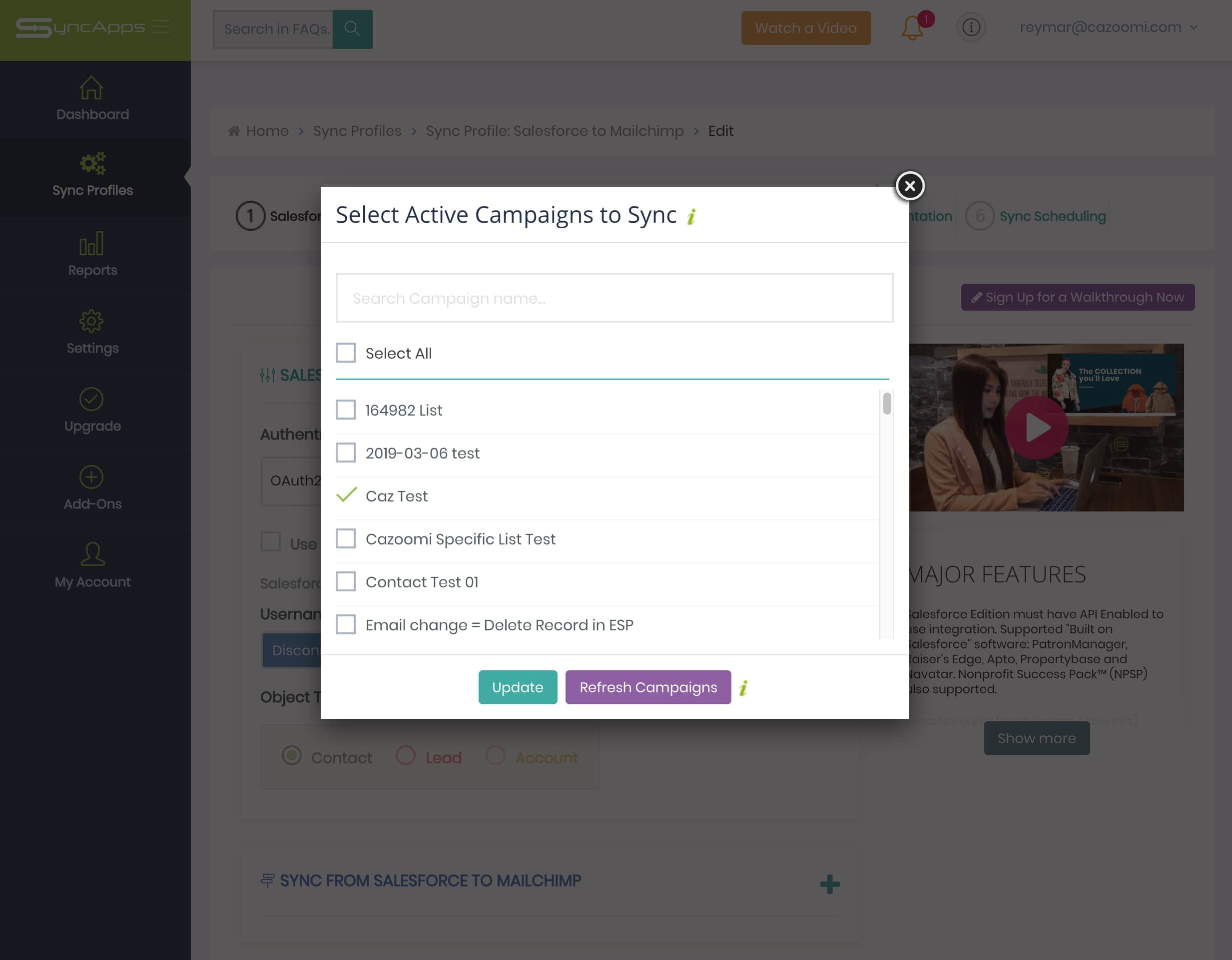Open the Dashboard from the sidebar
This screenshot has height=960, width=1232.
click(92, 99)
